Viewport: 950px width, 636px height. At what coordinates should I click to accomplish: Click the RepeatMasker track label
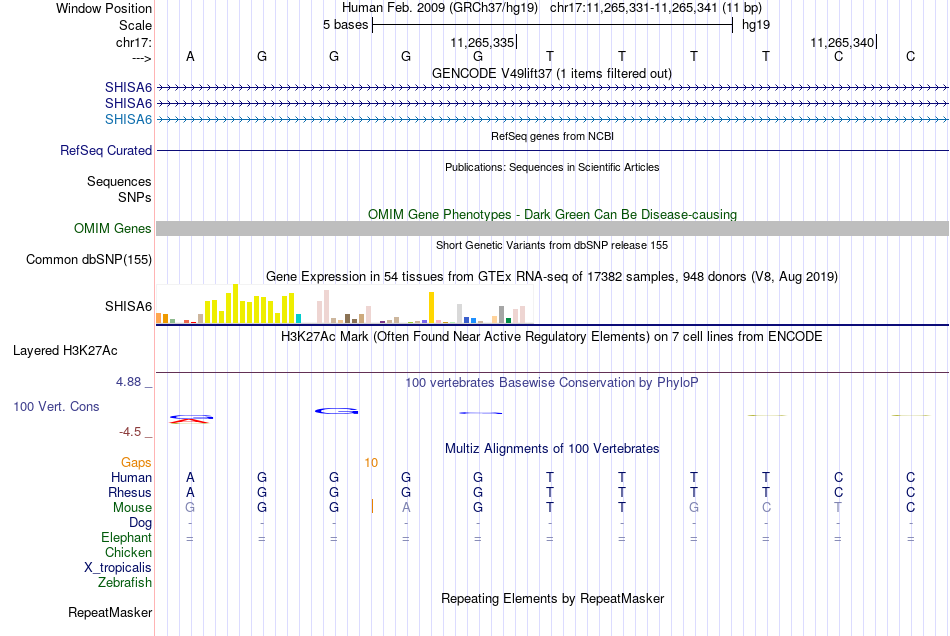click(x=110, y=612)
